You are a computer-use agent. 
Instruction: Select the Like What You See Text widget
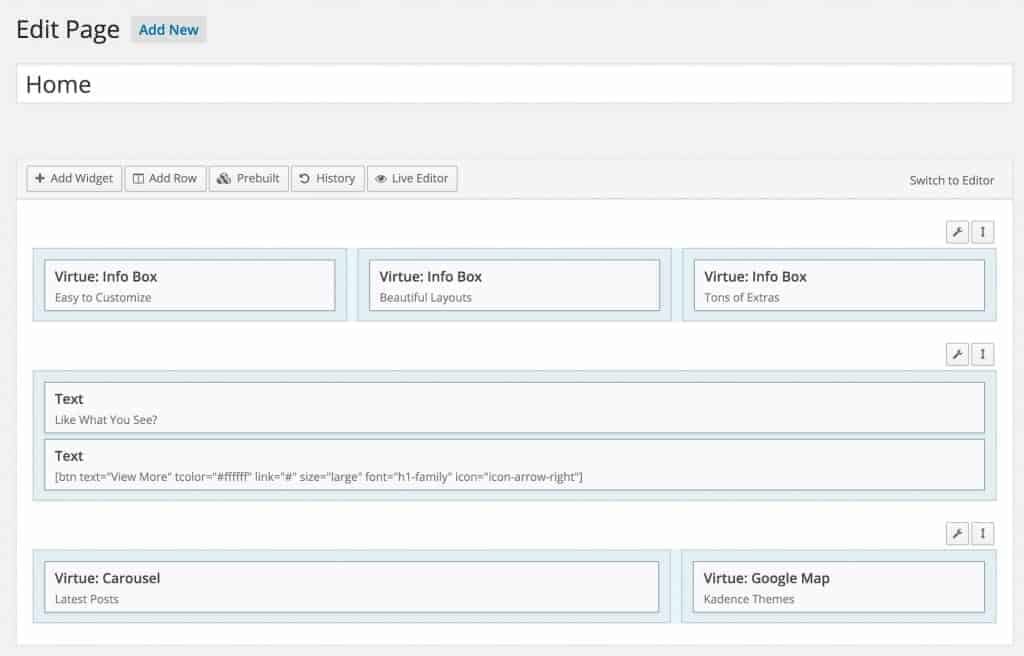point(515,408)
